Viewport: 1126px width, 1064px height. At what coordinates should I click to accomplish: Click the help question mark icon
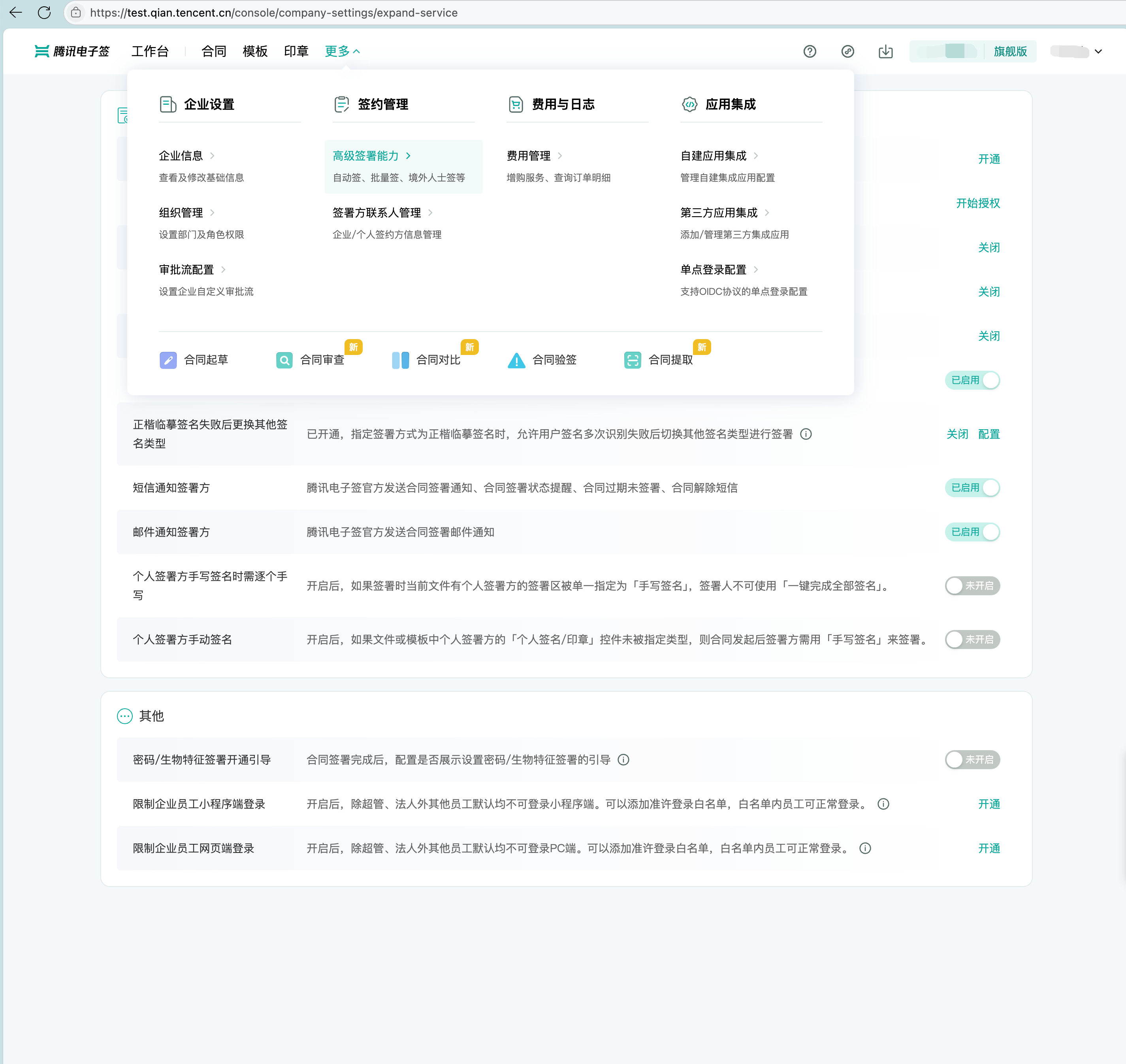click(810, 52)
